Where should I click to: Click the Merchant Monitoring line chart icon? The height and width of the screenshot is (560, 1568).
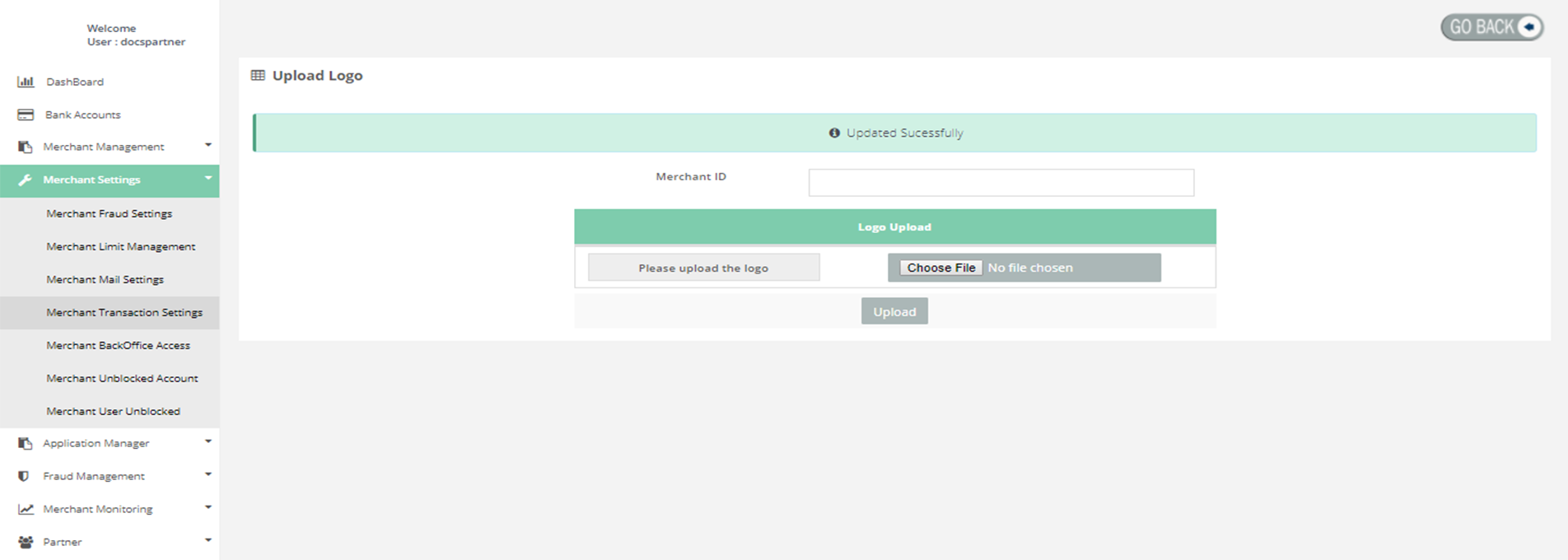pos(26,509)
